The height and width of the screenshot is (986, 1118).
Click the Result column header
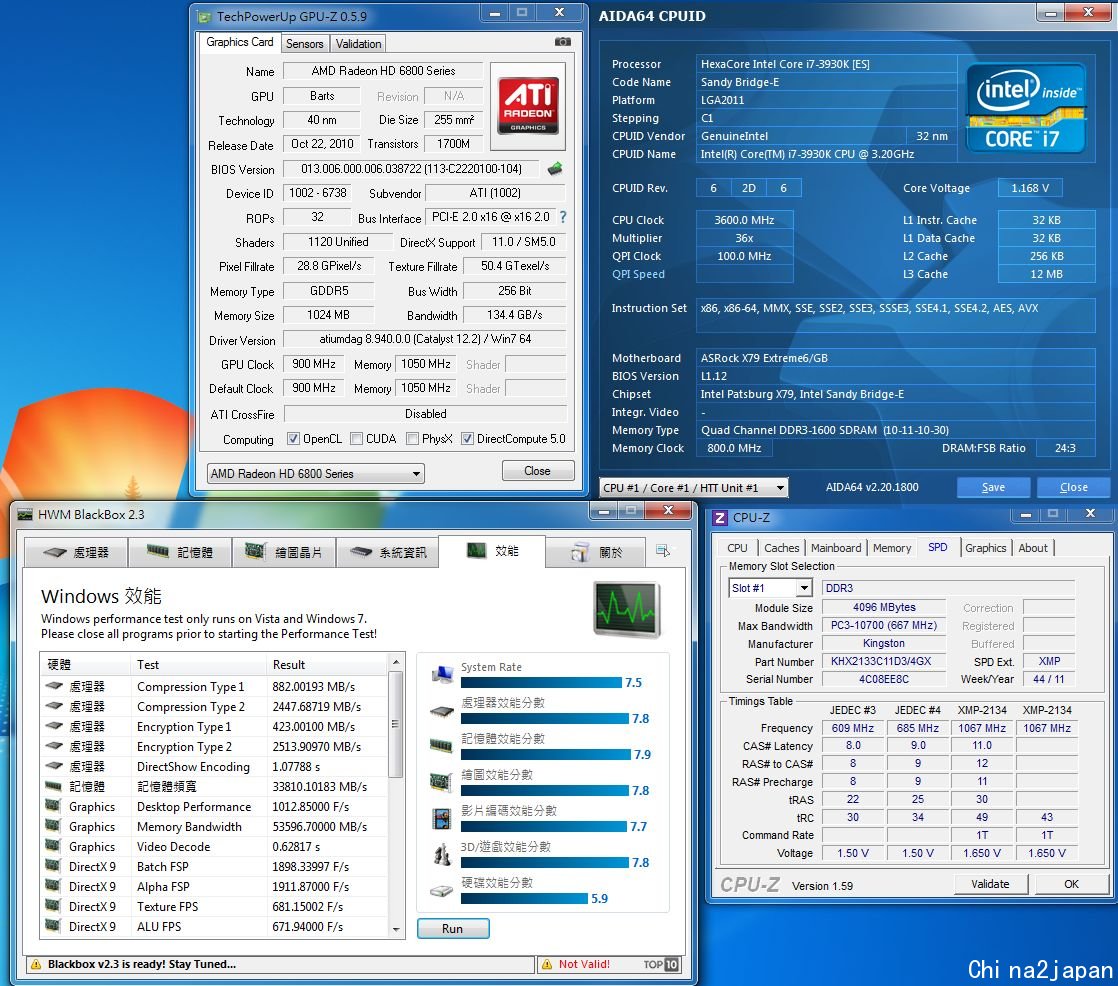pos(327,664)
